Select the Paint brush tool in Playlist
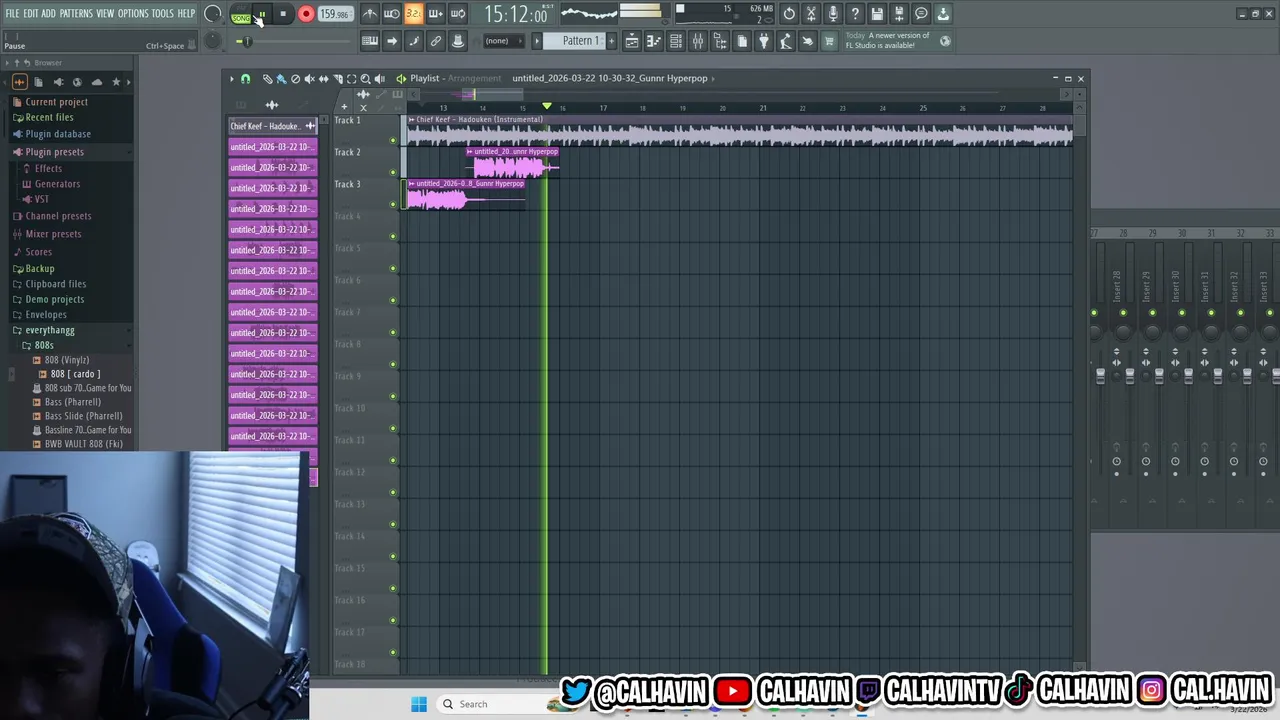 281,78
